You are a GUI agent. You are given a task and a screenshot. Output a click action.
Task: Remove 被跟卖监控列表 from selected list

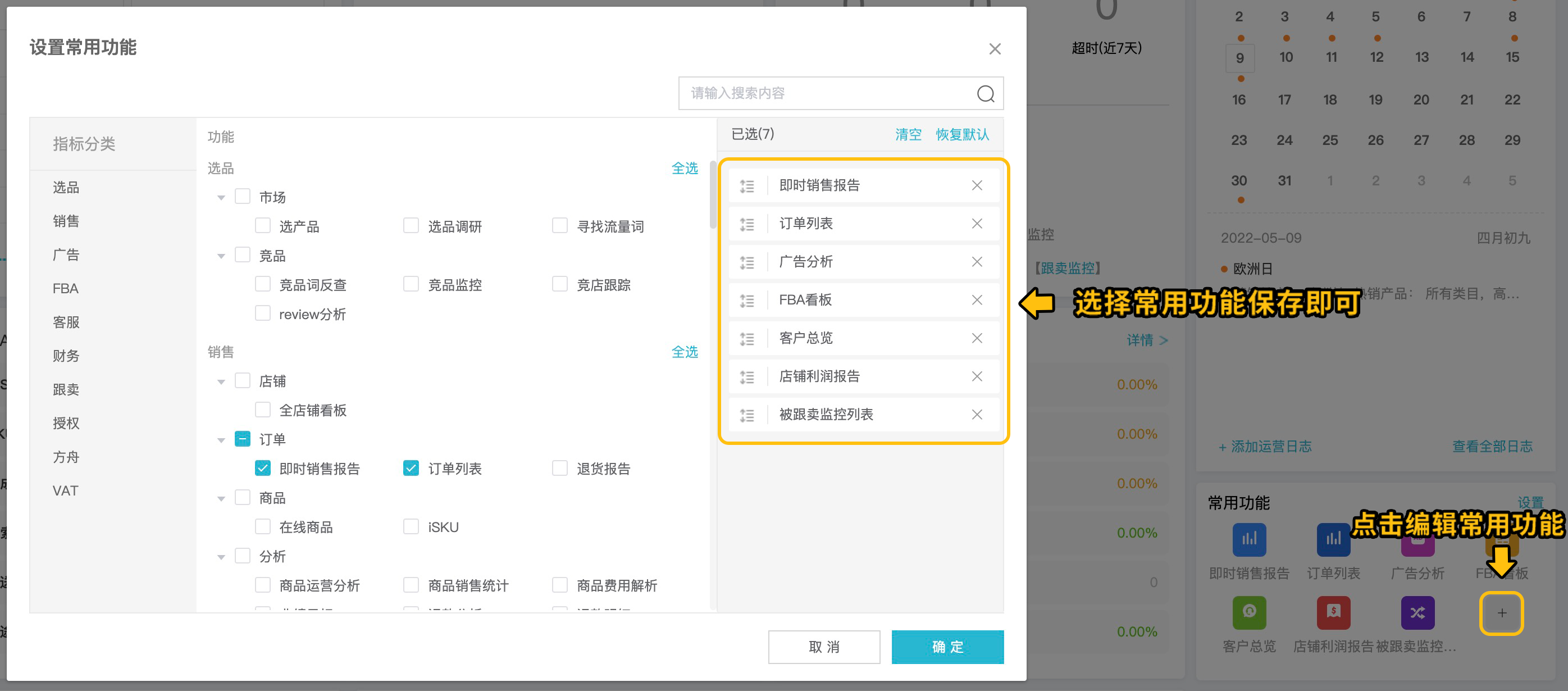pos(976,415)
